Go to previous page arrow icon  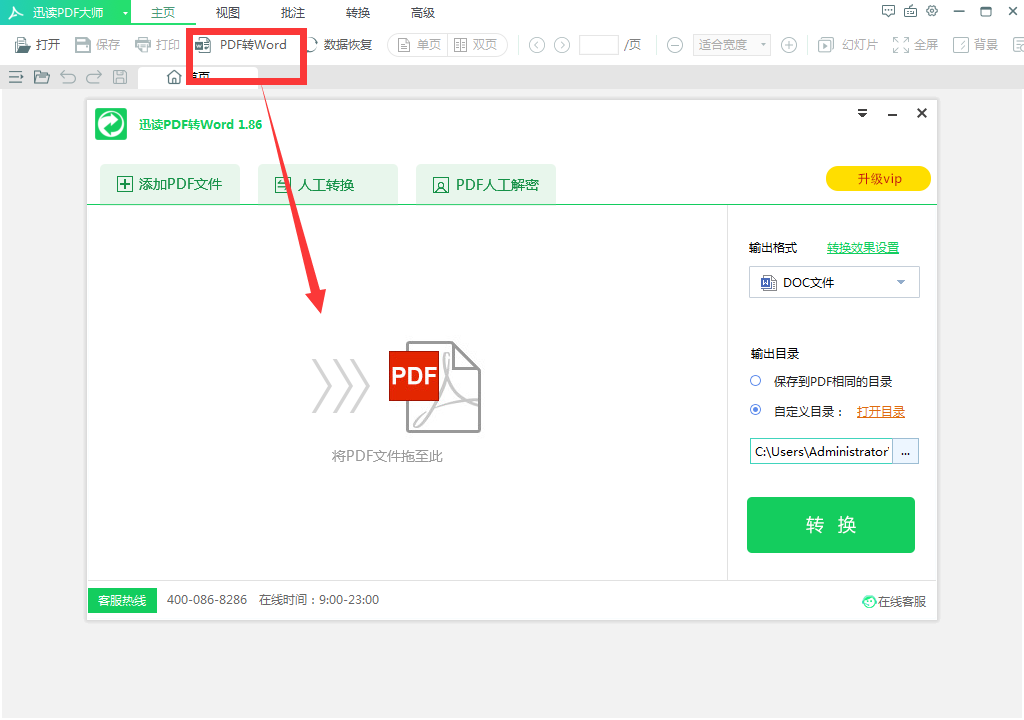537,44
